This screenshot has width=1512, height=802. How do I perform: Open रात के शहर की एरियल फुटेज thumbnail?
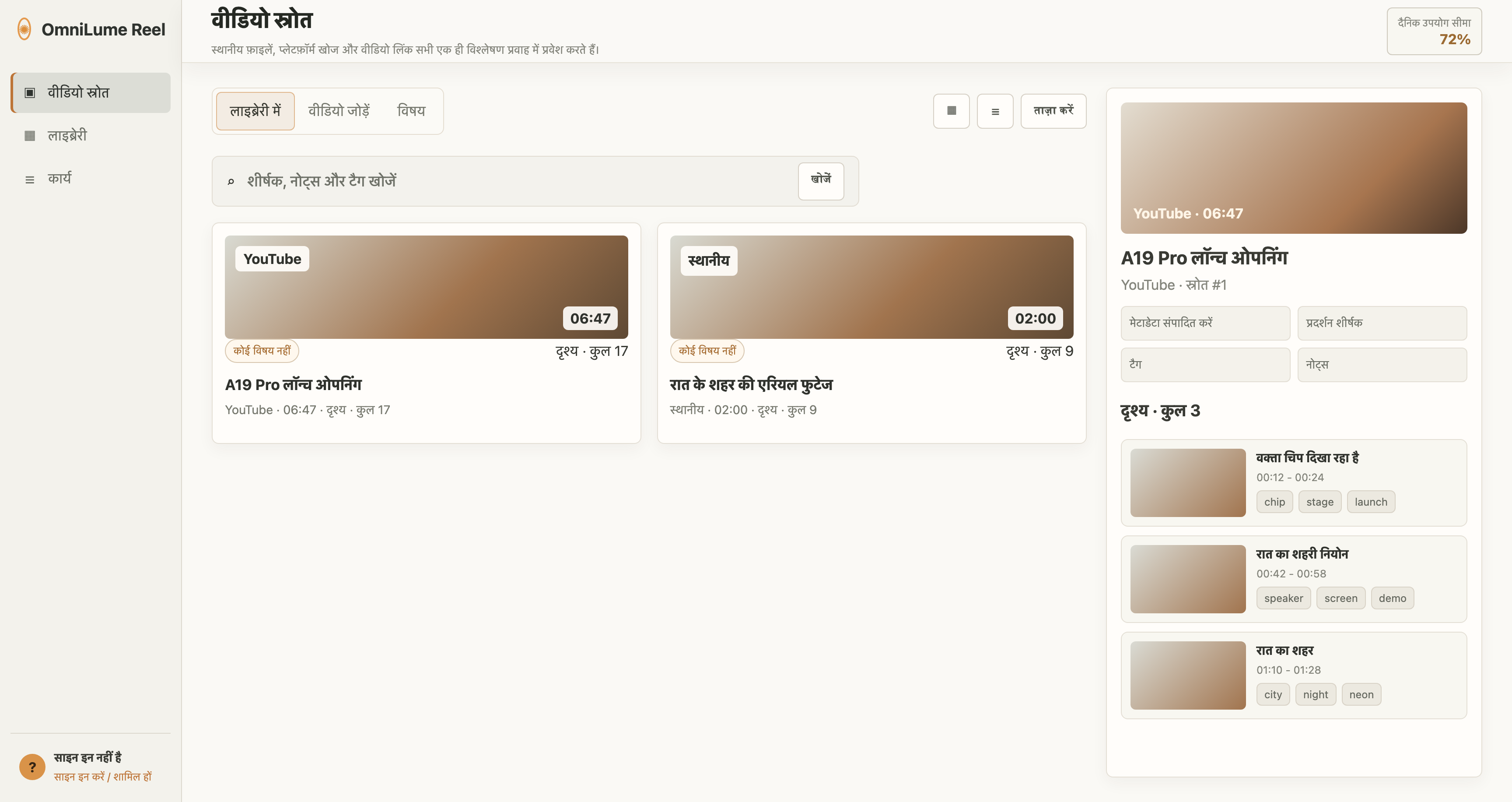[871, 287]
